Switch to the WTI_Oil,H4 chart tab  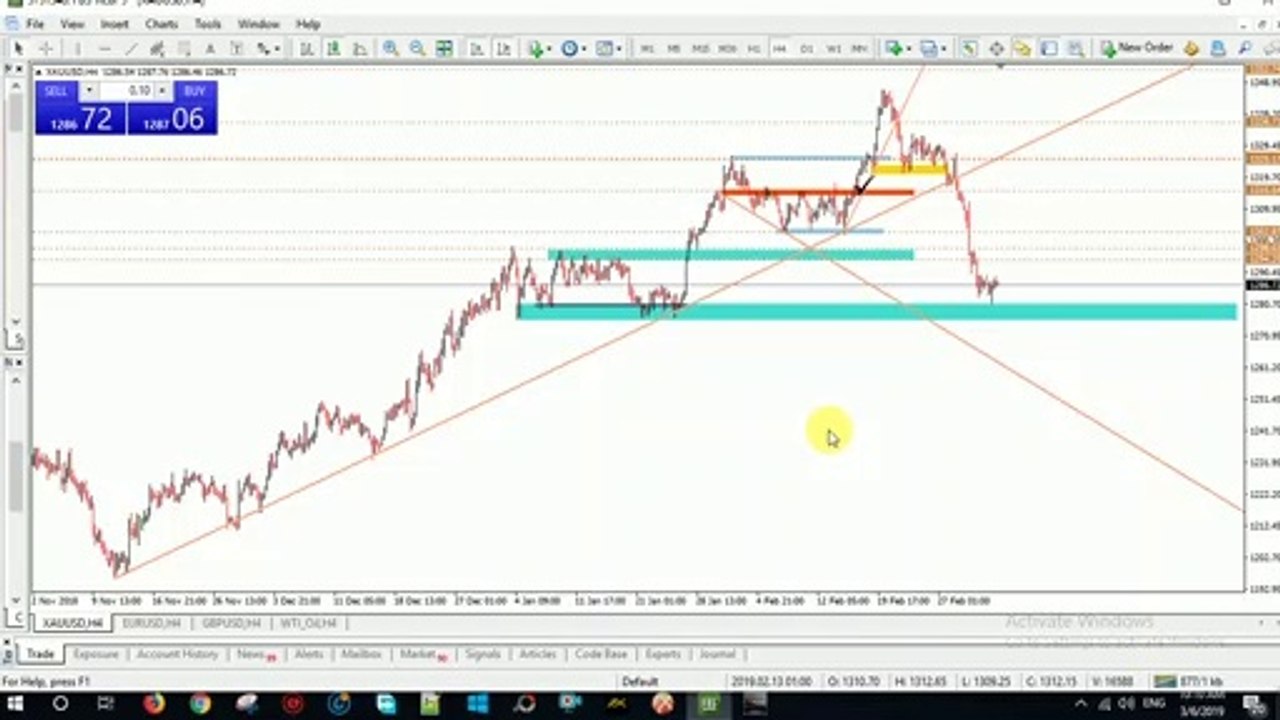309,623
